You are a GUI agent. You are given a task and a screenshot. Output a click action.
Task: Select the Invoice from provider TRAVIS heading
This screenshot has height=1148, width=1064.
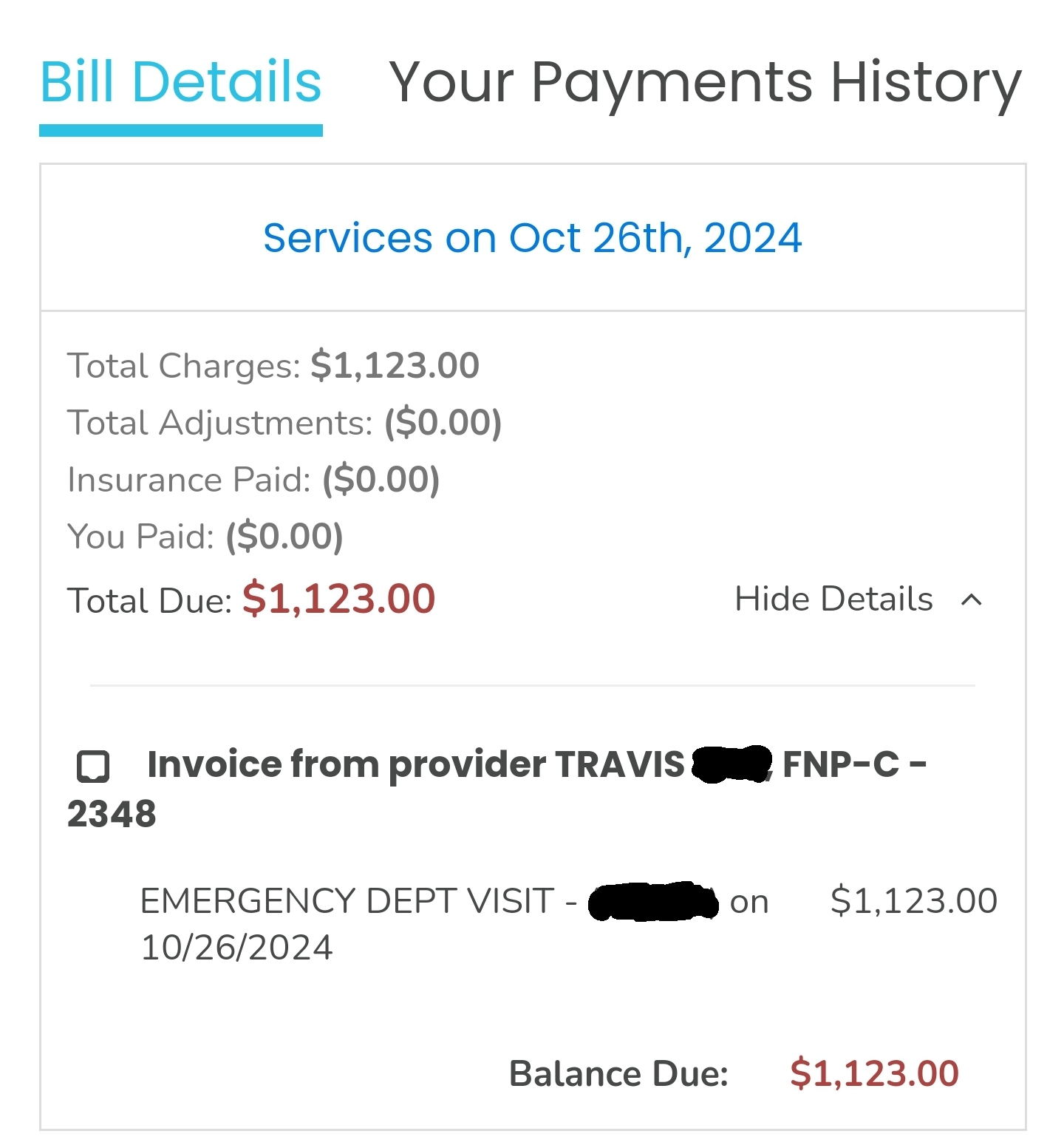[497, 789]
